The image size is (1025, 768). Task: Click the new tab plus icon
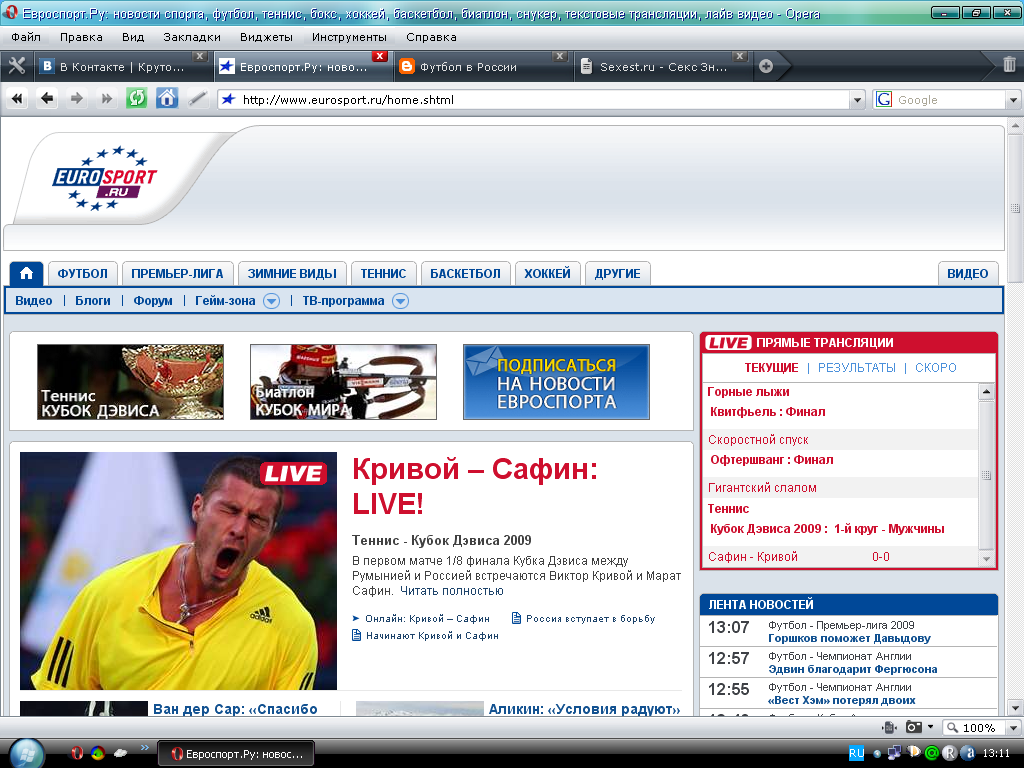pyautogui.click(x=766, y=67)
